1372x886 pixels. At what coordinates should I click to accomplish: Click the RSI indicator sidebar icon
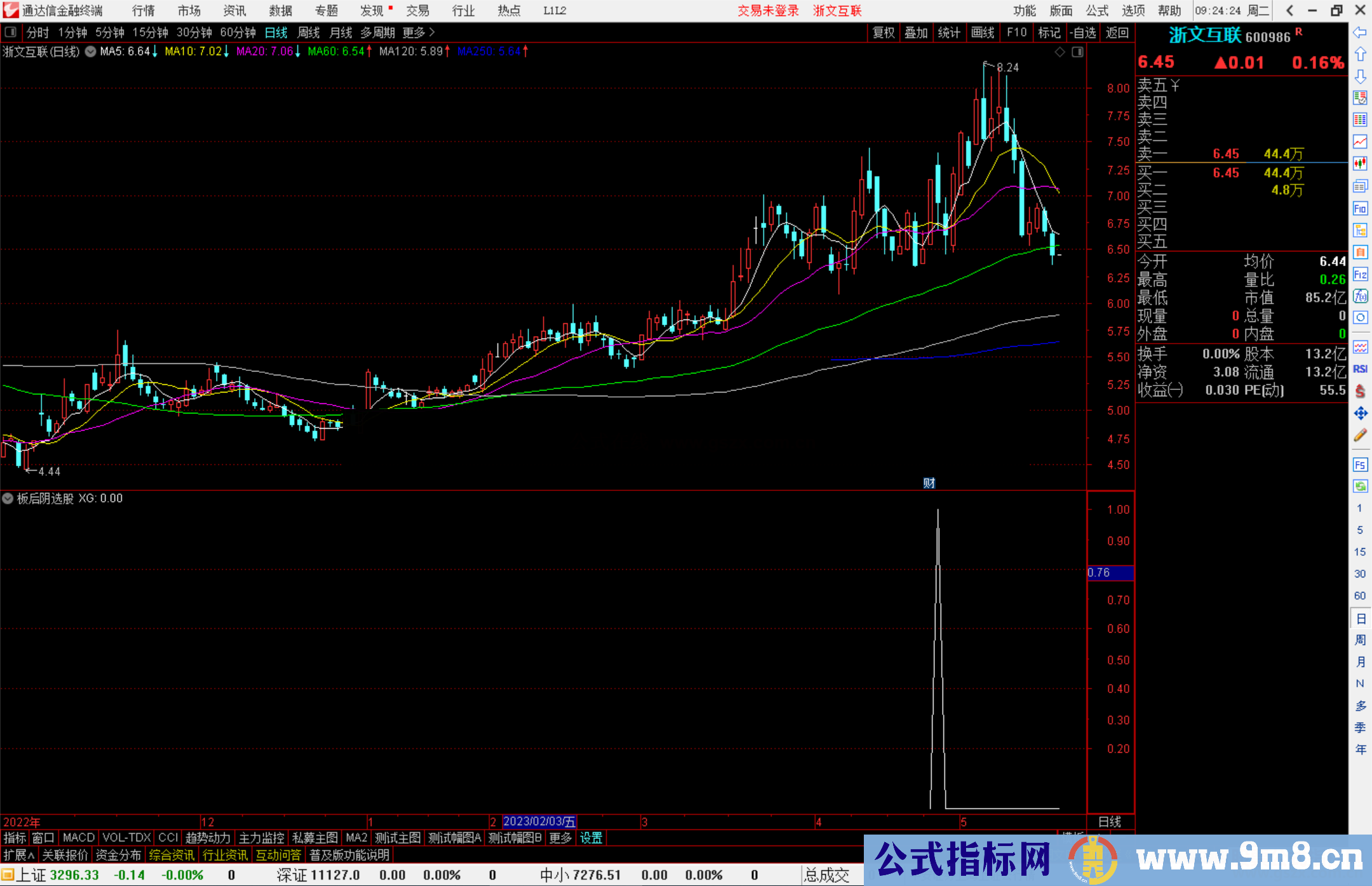tap(1360, 369)
